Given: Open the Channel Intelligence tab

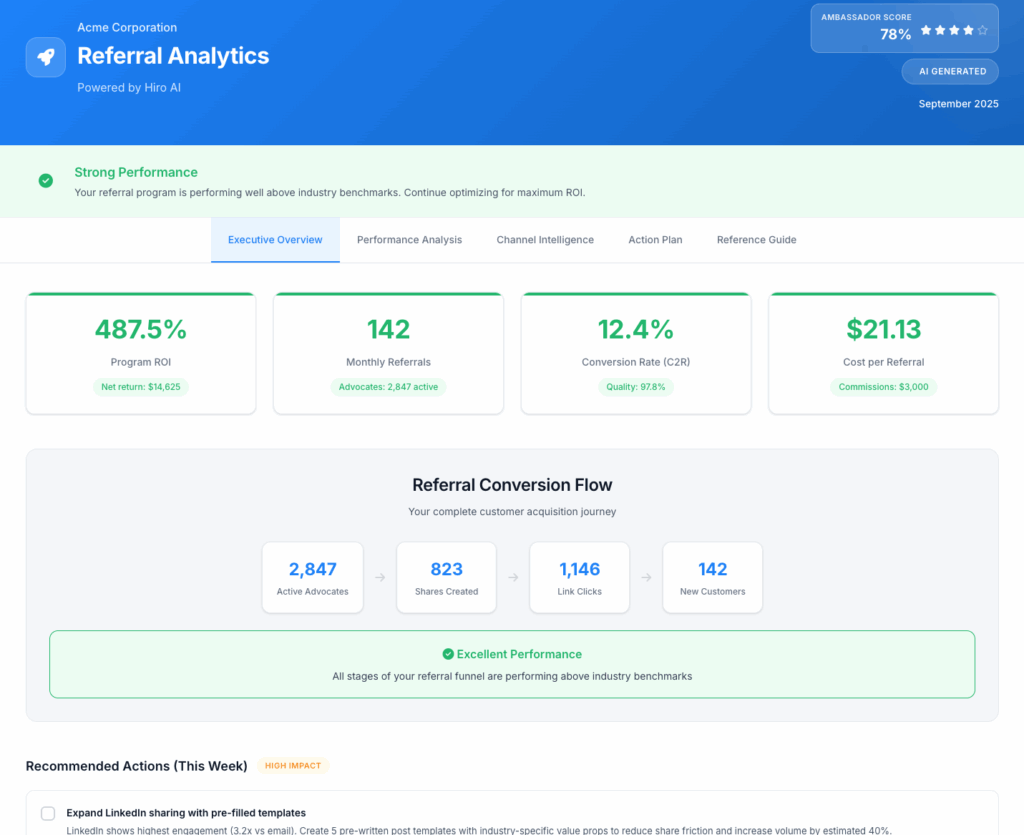Looking at the screenshot, I should click(x=545, y=240).
